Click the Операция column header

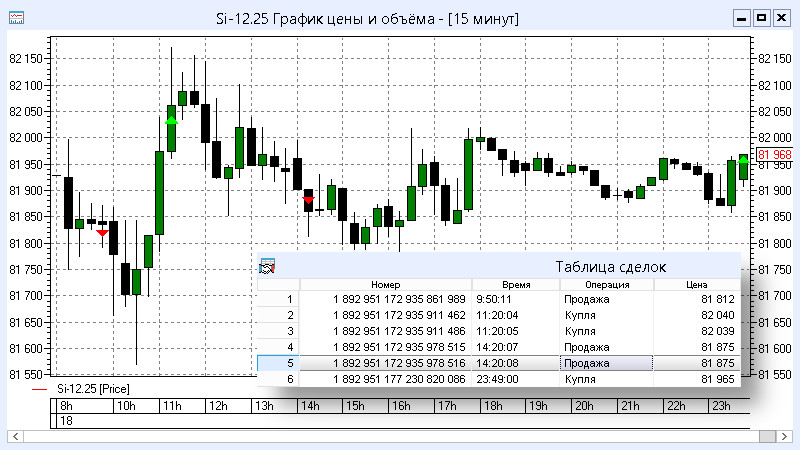606,285
